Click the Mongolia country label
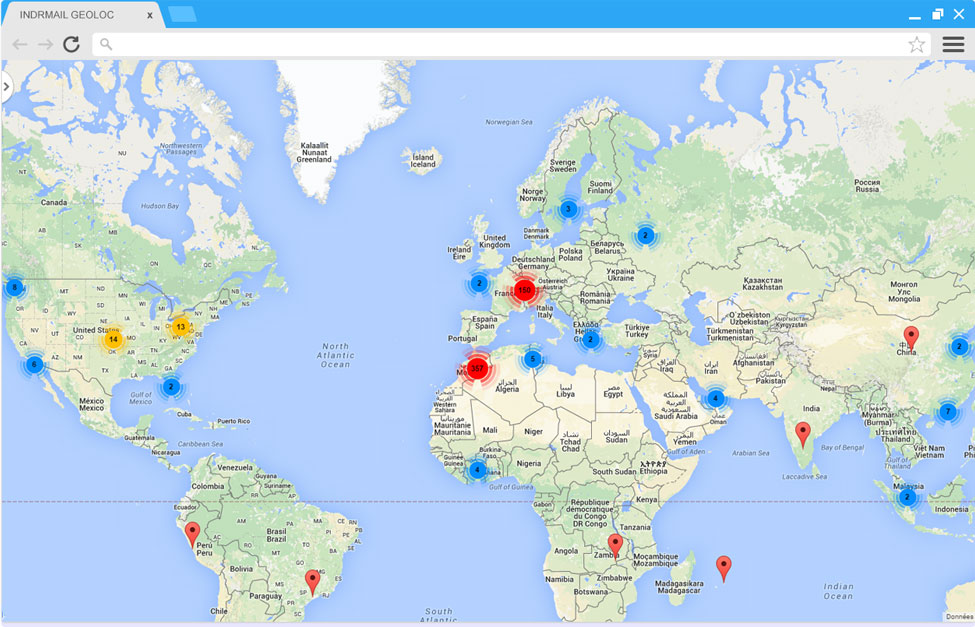Viewport: 975px width, 627px height. coord(904,292)
